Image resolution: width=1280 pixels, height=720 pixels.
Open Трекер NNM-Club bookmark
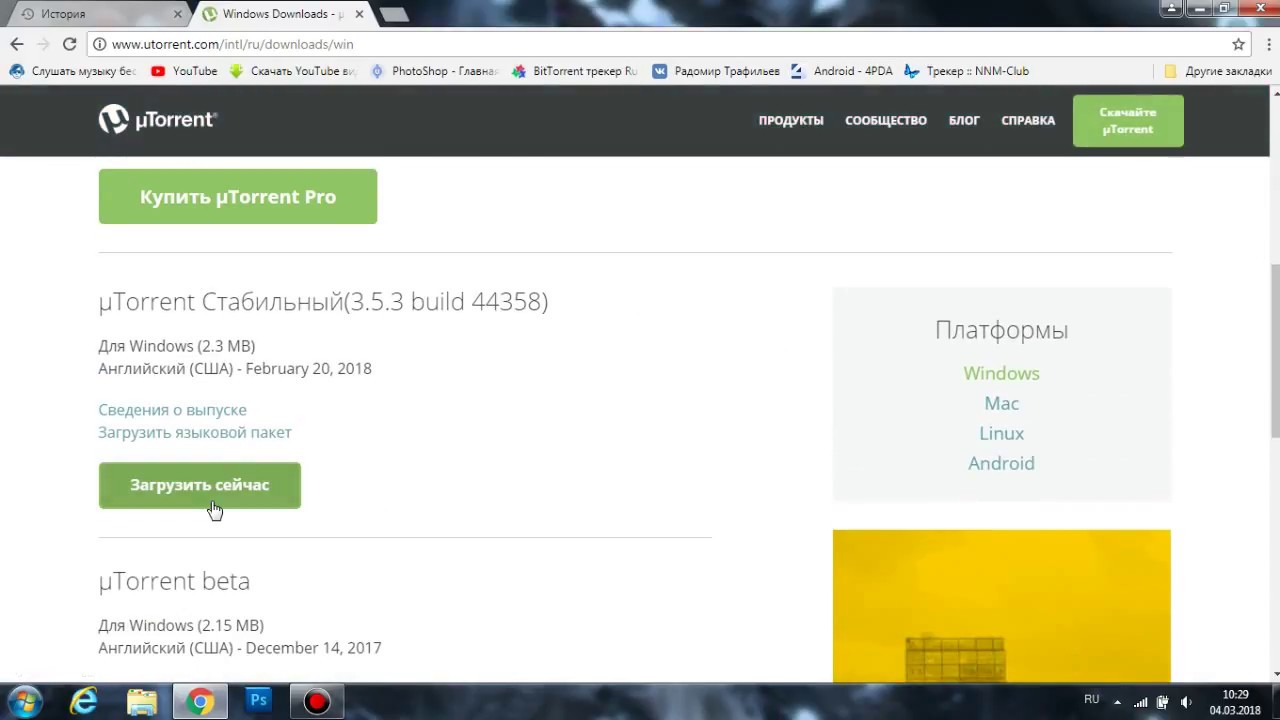tap(966, 71)
